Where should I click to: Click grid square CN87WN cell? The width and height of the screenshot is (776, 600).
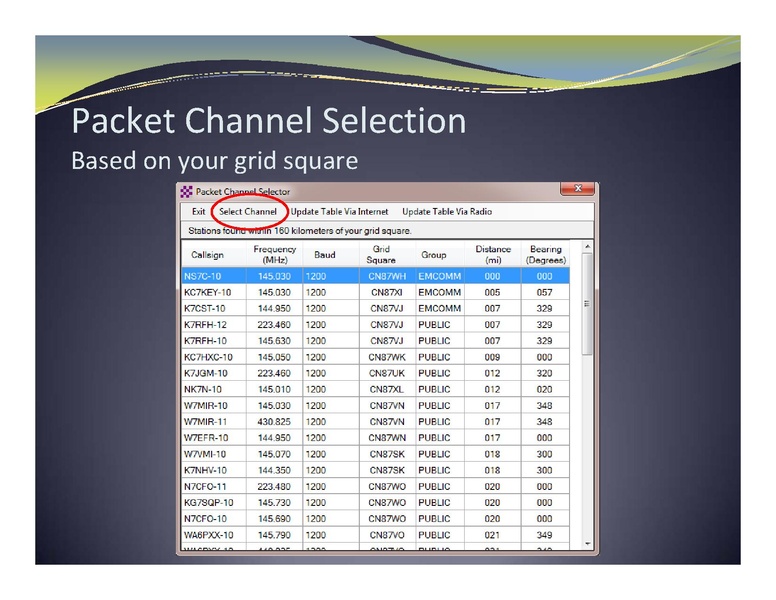(387, 438)
